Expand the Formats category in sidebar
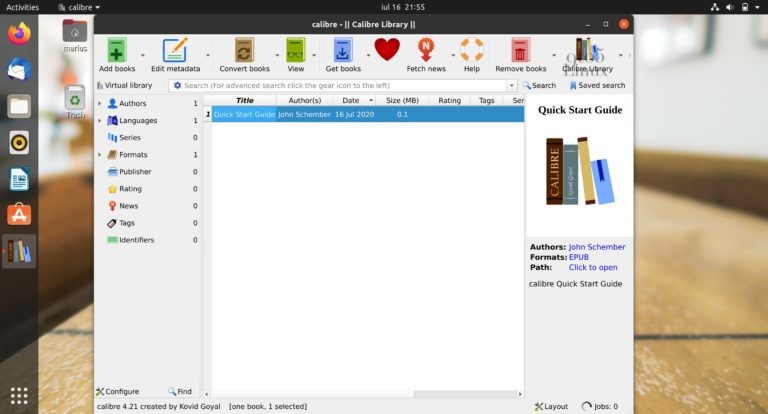 click(99, 155)
